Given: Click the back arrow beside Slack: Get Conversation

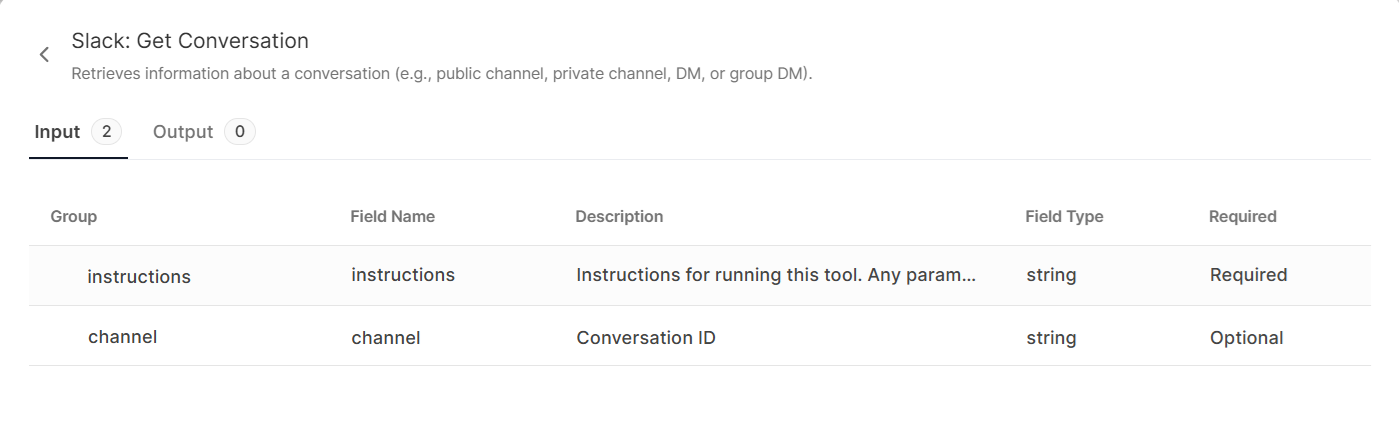Looking at the screenshot, I should (44, 55).
